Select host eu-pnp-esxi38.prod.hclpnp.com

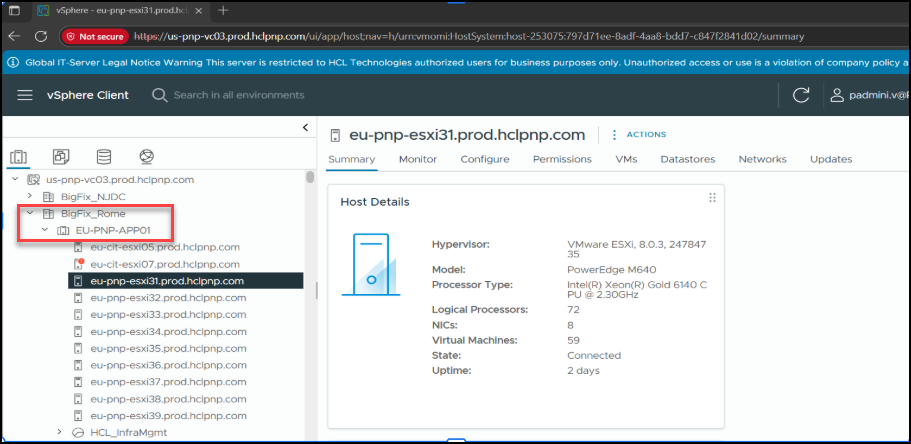(168, 399)
